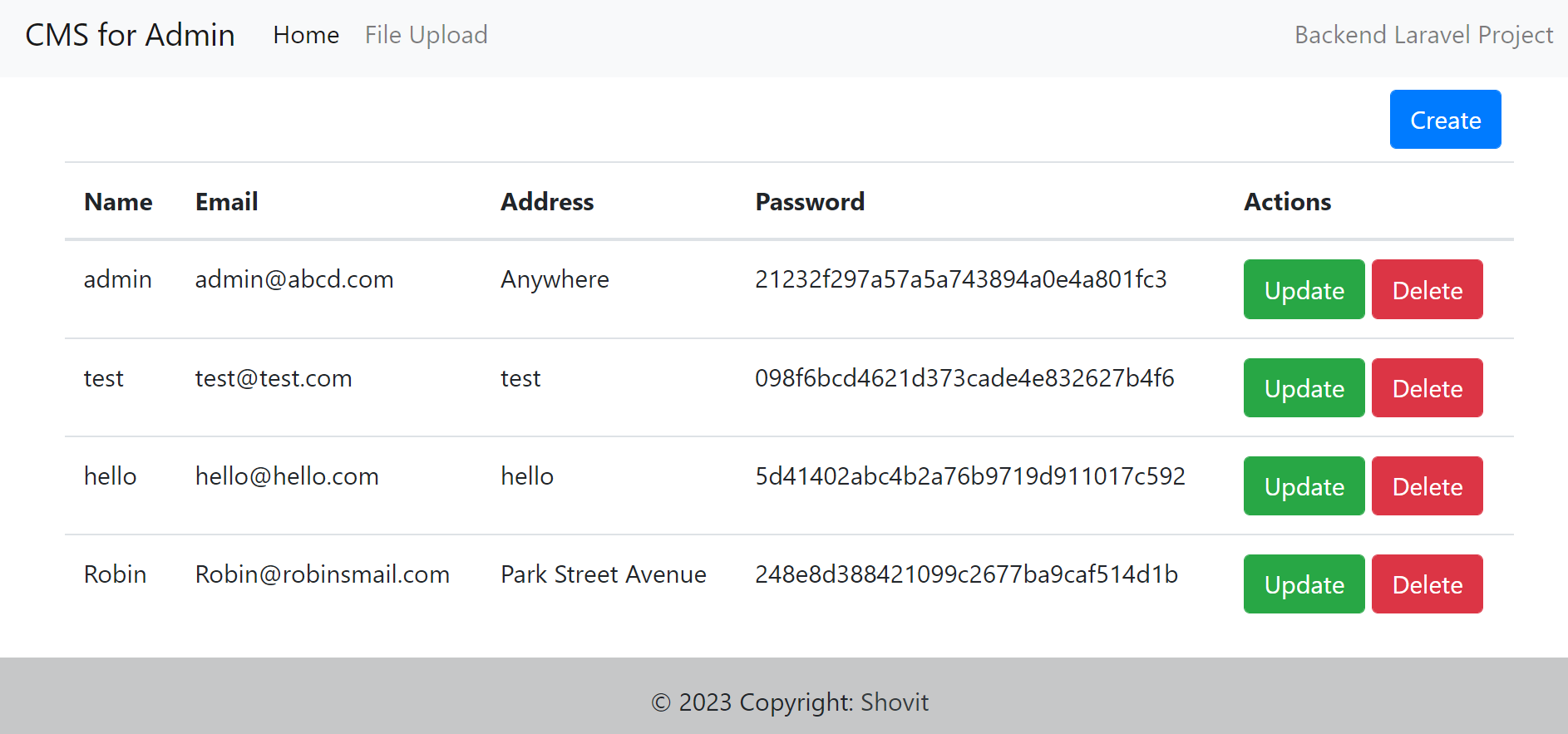Image resolution: width=1568 pixels, height=734 pixels.
Task: Delete the admin user row
Action: (1427, 289)
